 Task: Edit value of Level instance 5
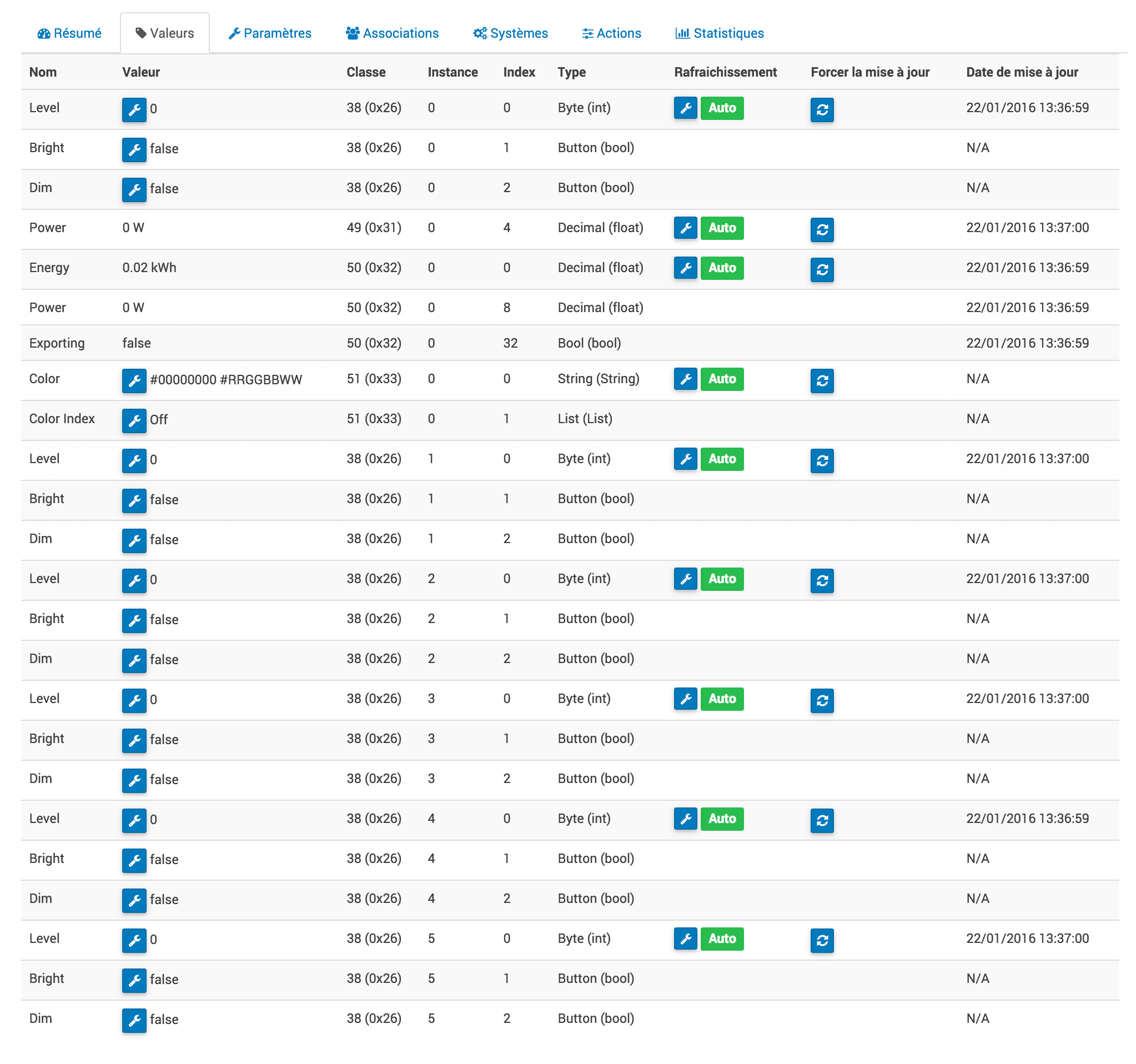tap(134, 941)
